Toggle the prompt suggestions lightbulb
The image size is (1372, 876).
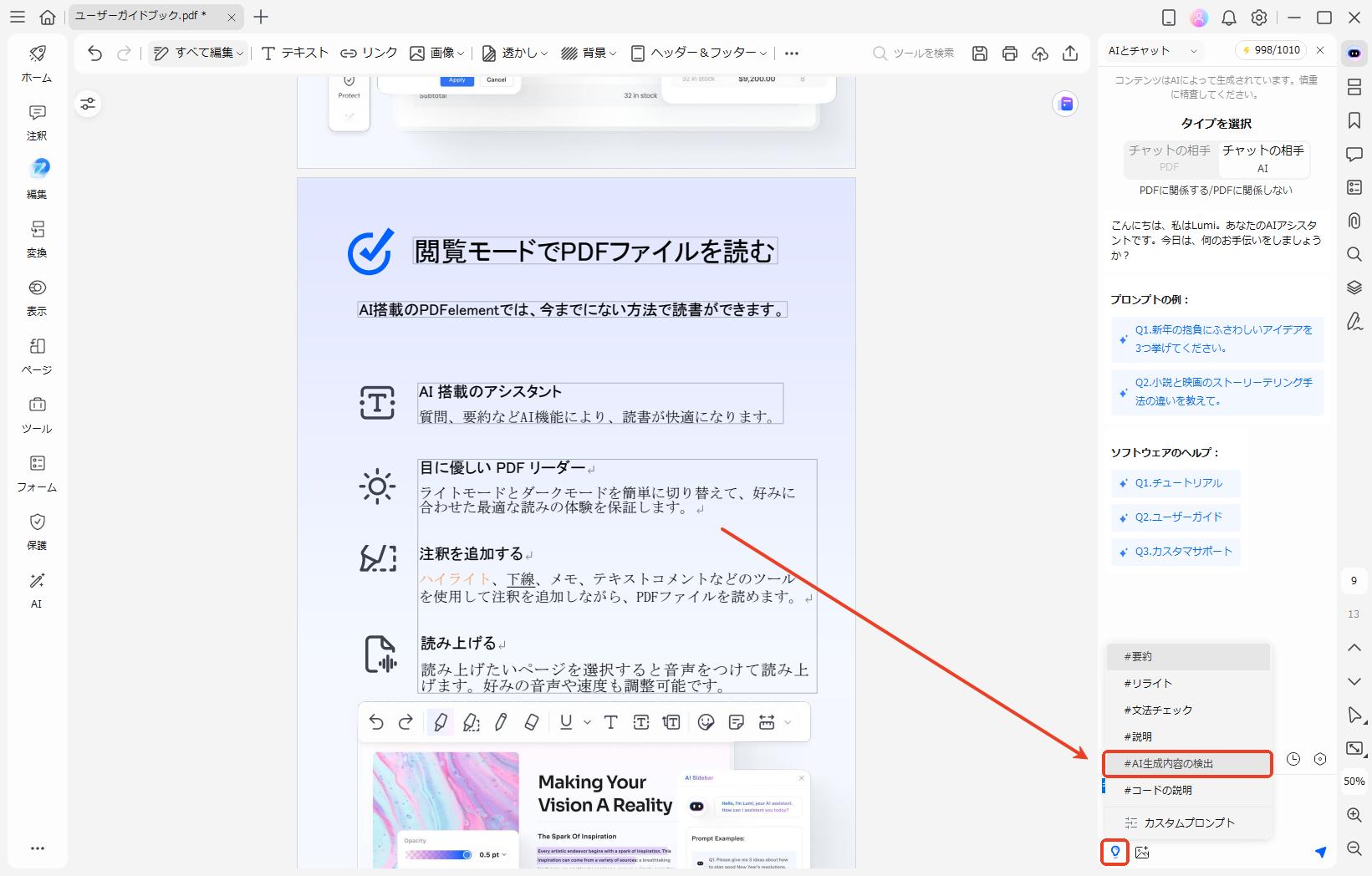[x=1115, y=852]
